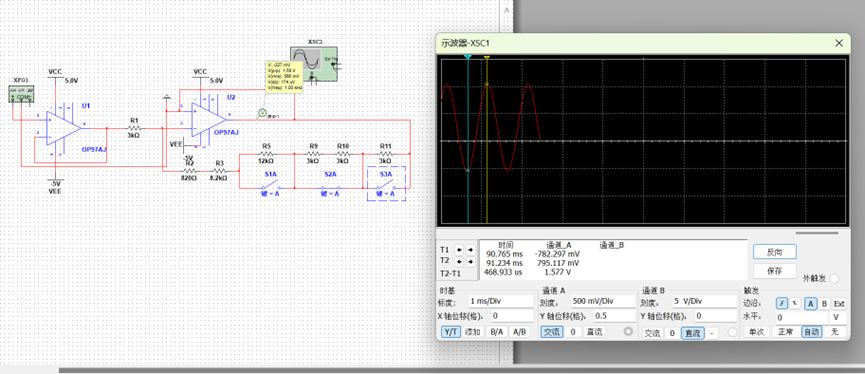Select 添加 add display mode
The width and height of the screenshot is (865, 374).
tap(473, 332)
